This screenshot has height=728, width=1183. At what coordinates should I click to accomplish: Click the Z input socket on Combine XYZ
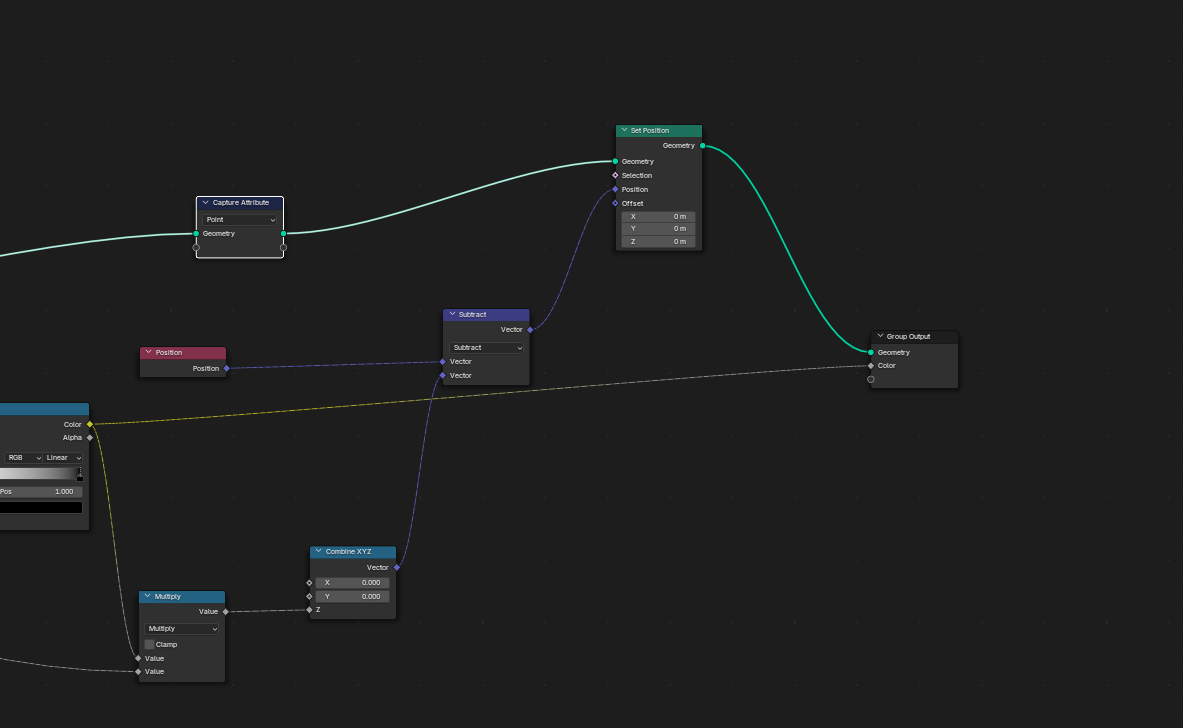[309, 610]
